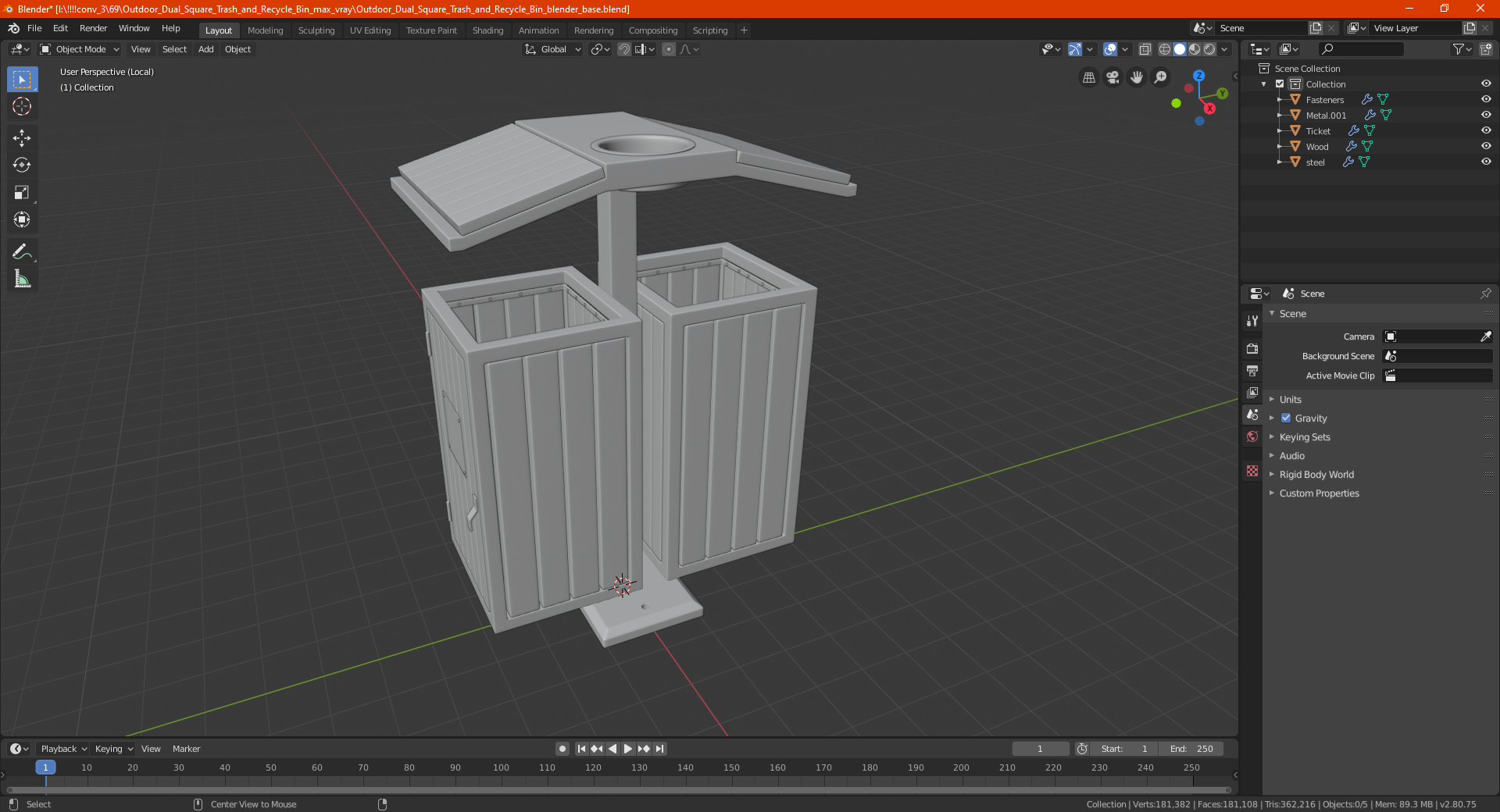
Task: Switch to orthographic/perspective grid icon
Action: [1088, 77]
